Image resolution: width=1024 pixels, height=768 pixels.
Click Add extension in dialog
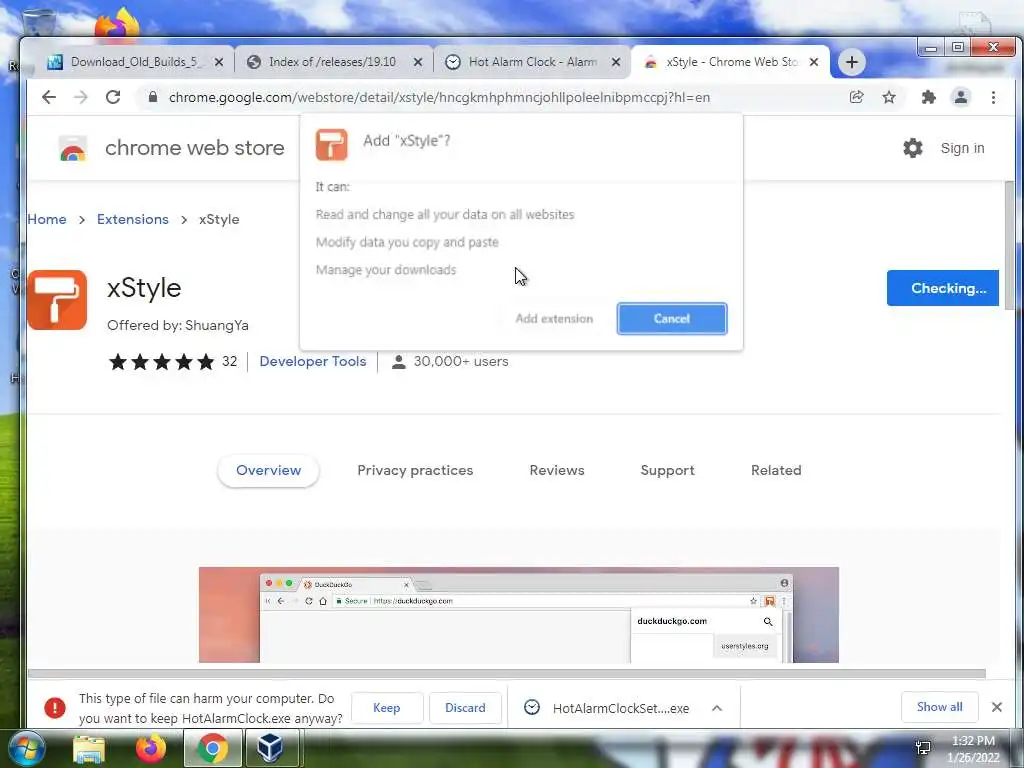(x=554, y=319)
